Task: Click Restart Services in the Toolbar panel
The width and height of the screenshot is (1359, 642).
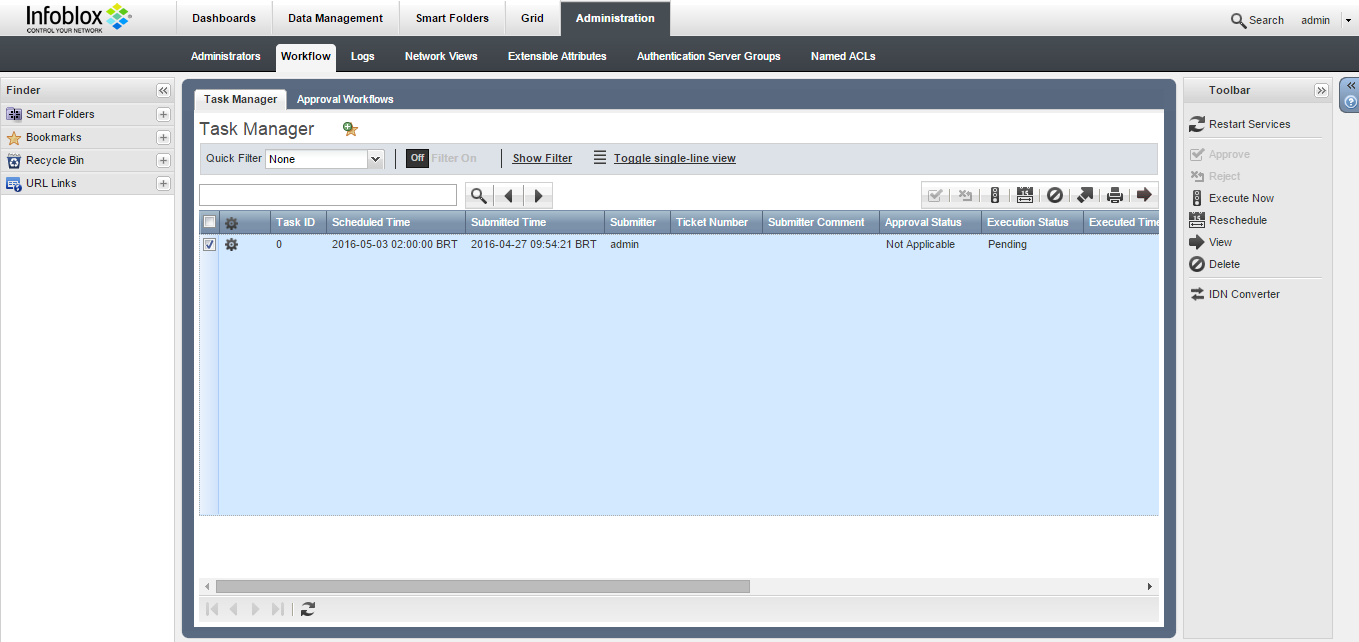Action: (1249, 124)
